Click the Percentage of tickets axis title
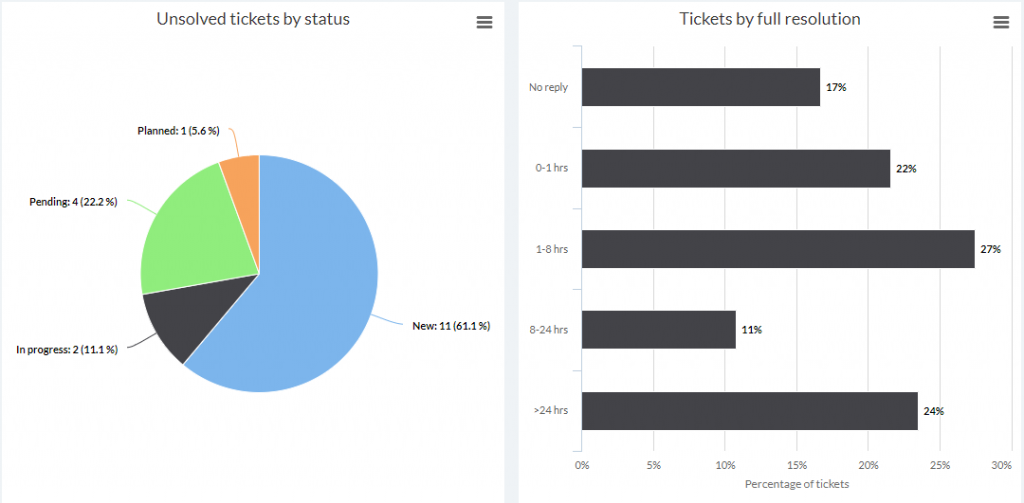The height and width of the screenshot is (503, 1024). point(797,484)
